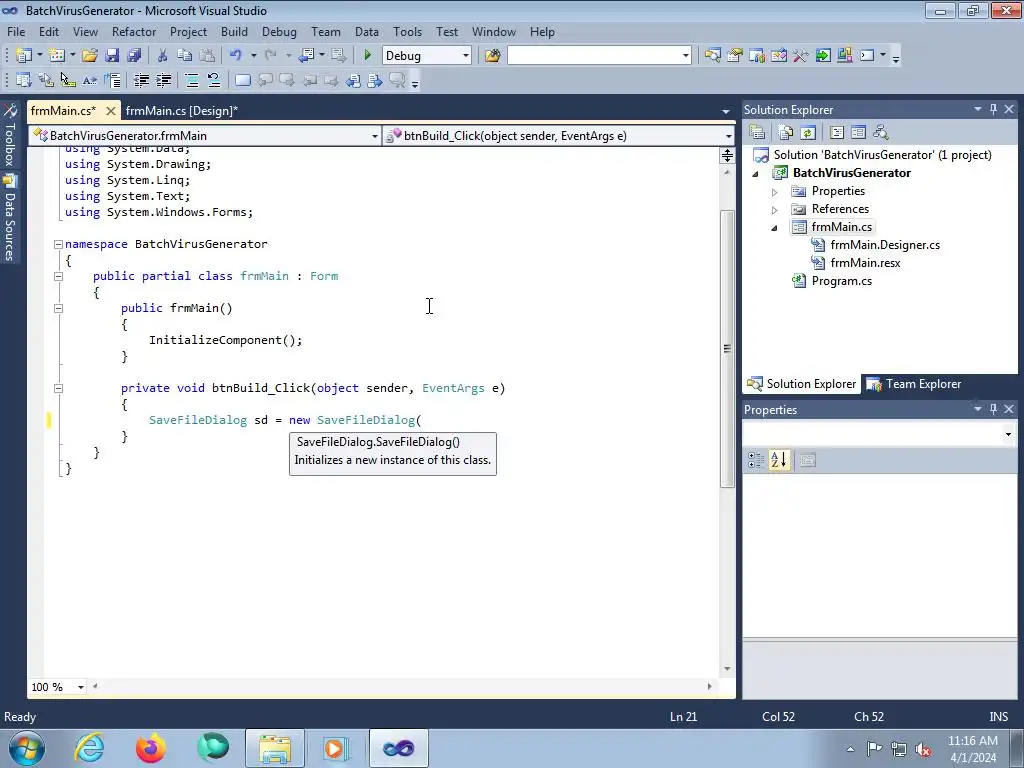This screenshot has height=768, width=1024.
Task: Expand the References node in Solution Explorer
Action: (775, 210)
